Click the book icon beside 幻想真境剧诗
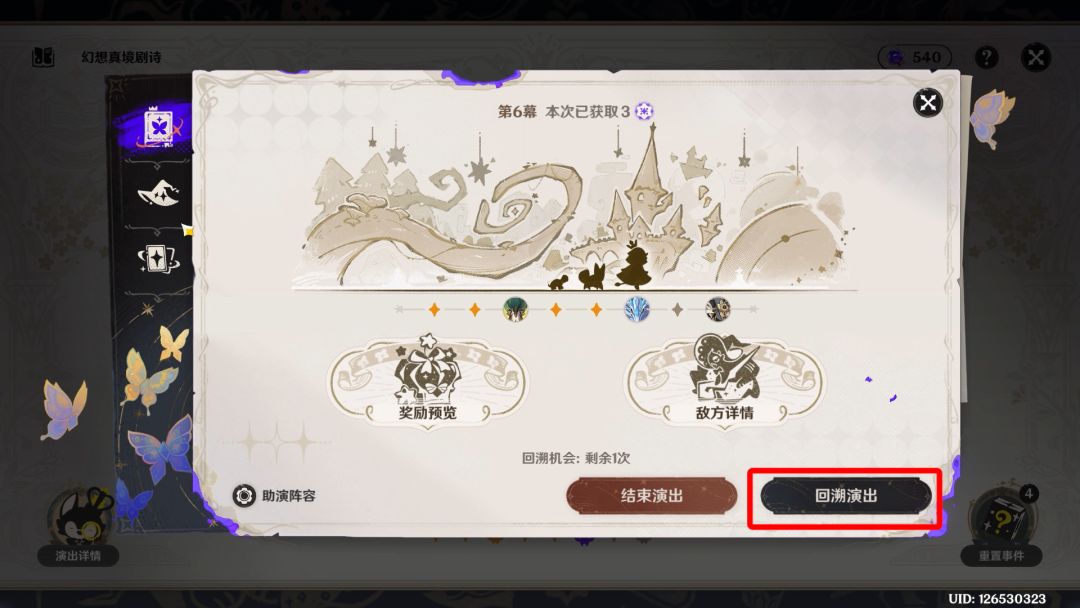Image resolution: width=1080 pixels, height=608 pixels. pyautogui.click(x=43, y=57)
